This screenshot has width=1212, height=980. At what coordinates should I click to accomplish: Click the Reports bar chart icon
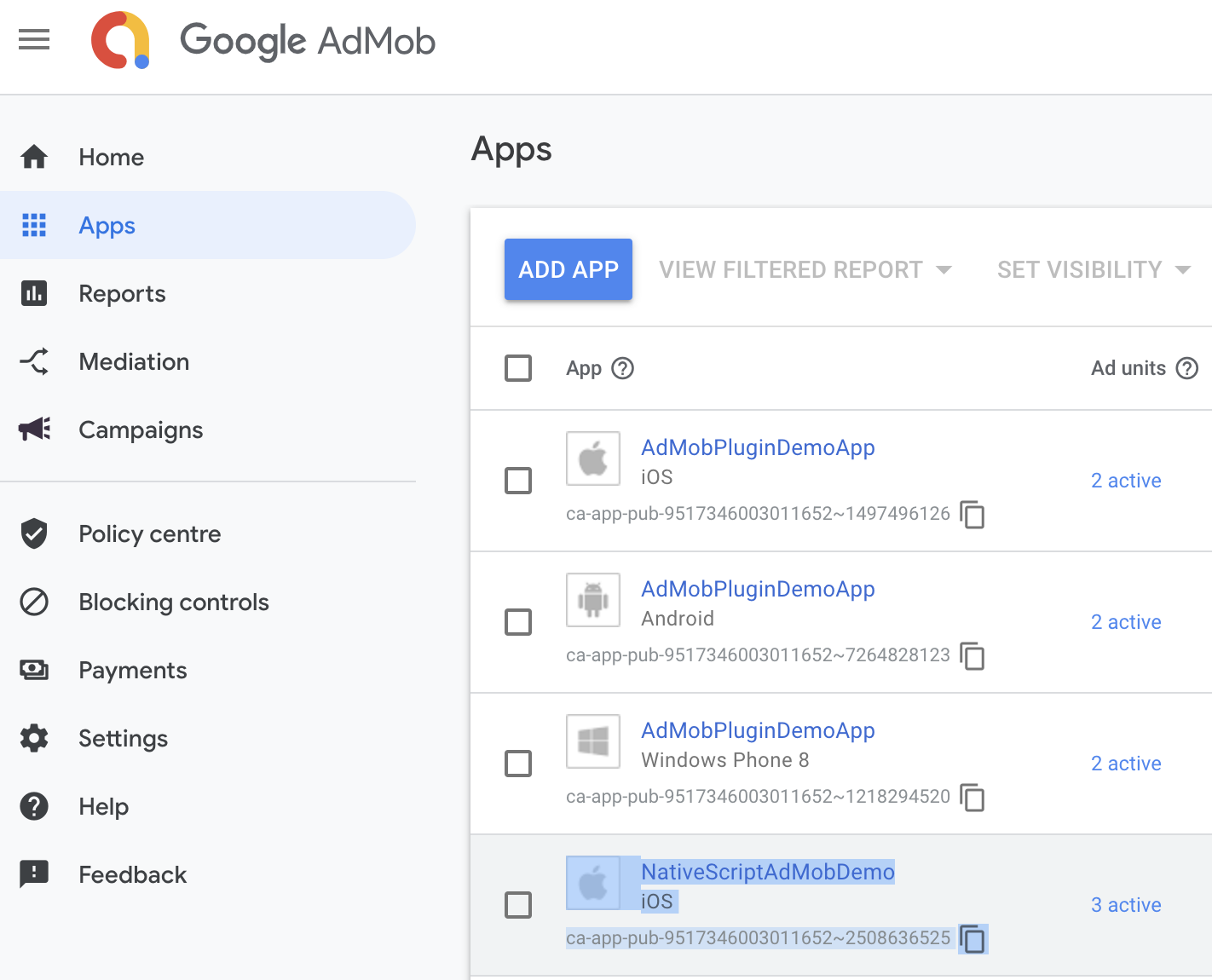tap(34, 293)
